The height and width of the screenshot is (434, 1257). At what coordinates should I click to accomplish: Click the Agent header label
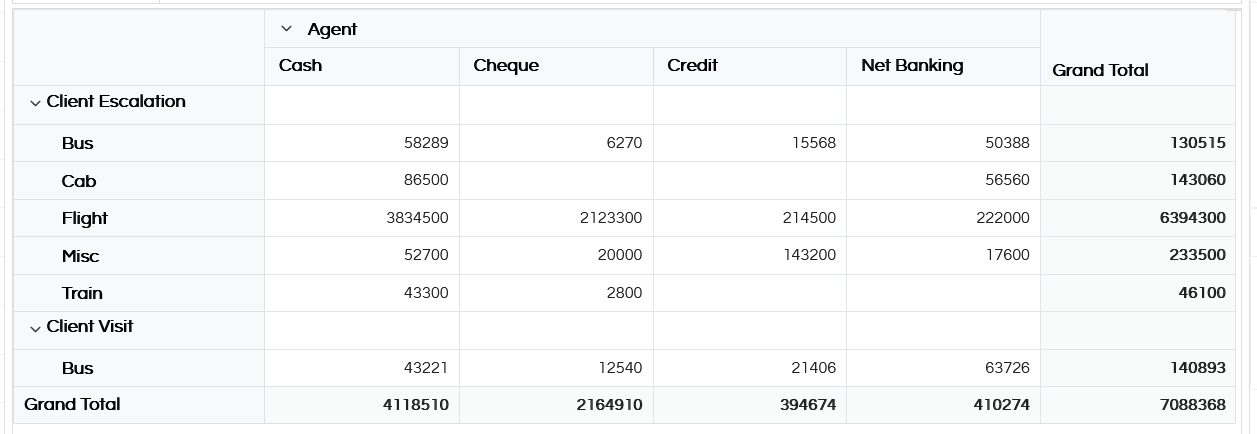coord(332,30)
